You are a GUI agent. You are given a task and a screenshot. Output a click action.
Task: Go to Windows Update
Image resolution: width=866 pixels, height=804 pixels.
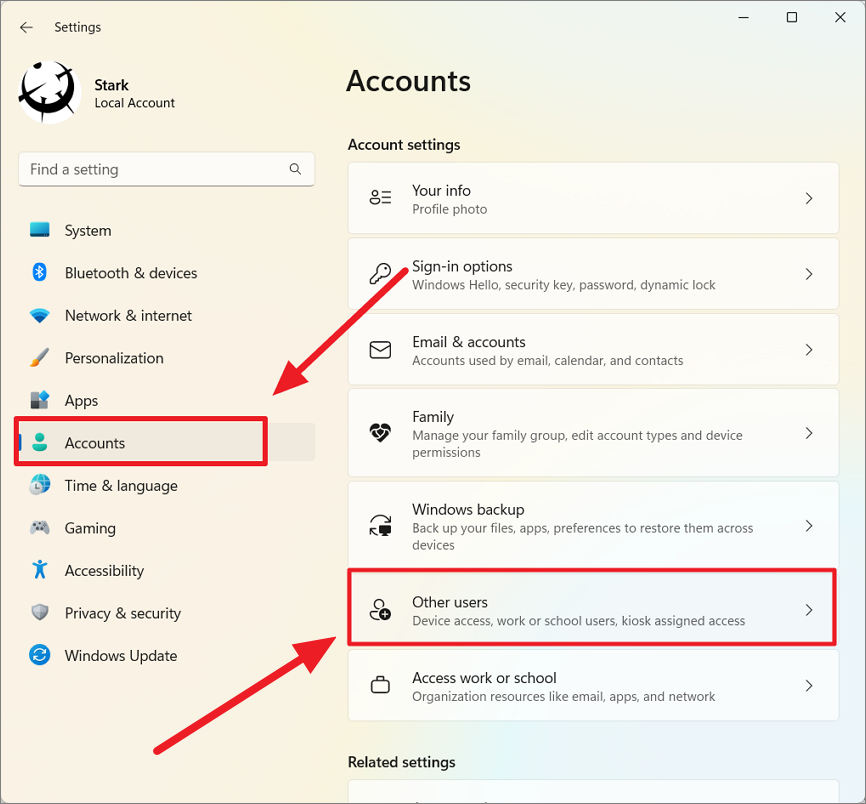166,655
